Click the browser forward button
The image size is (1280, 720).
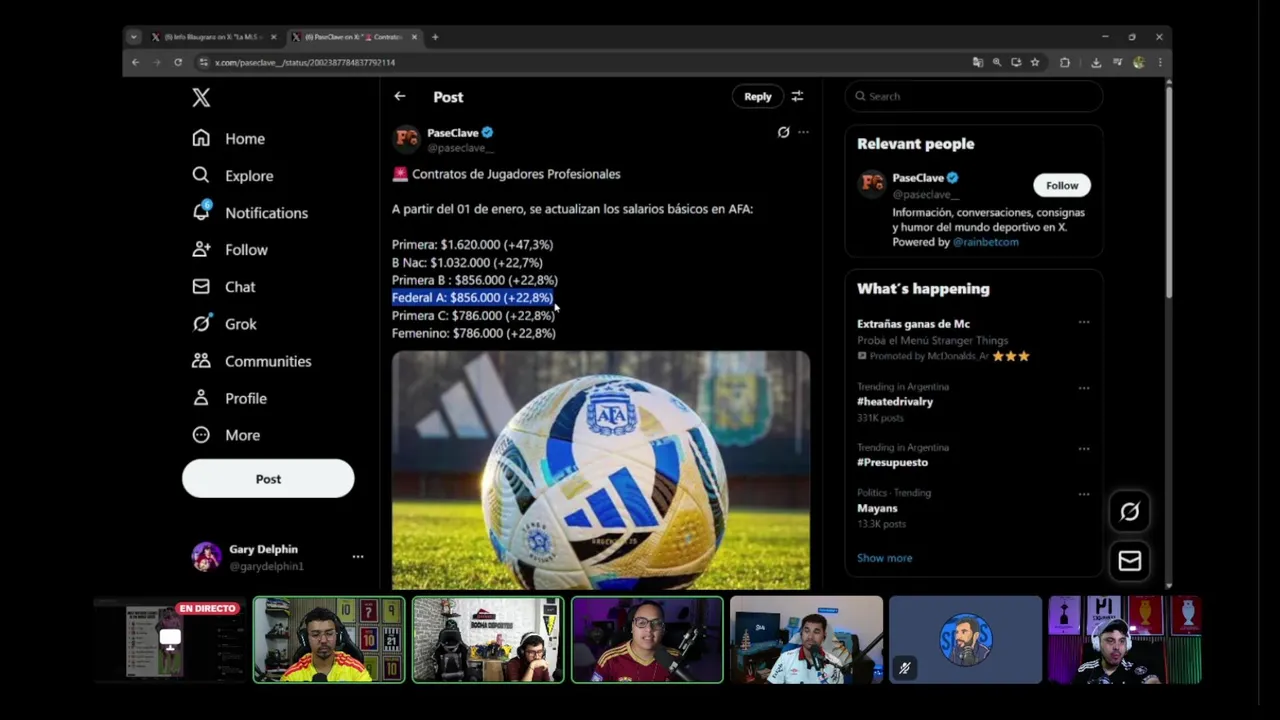click(x=157, y=62)
